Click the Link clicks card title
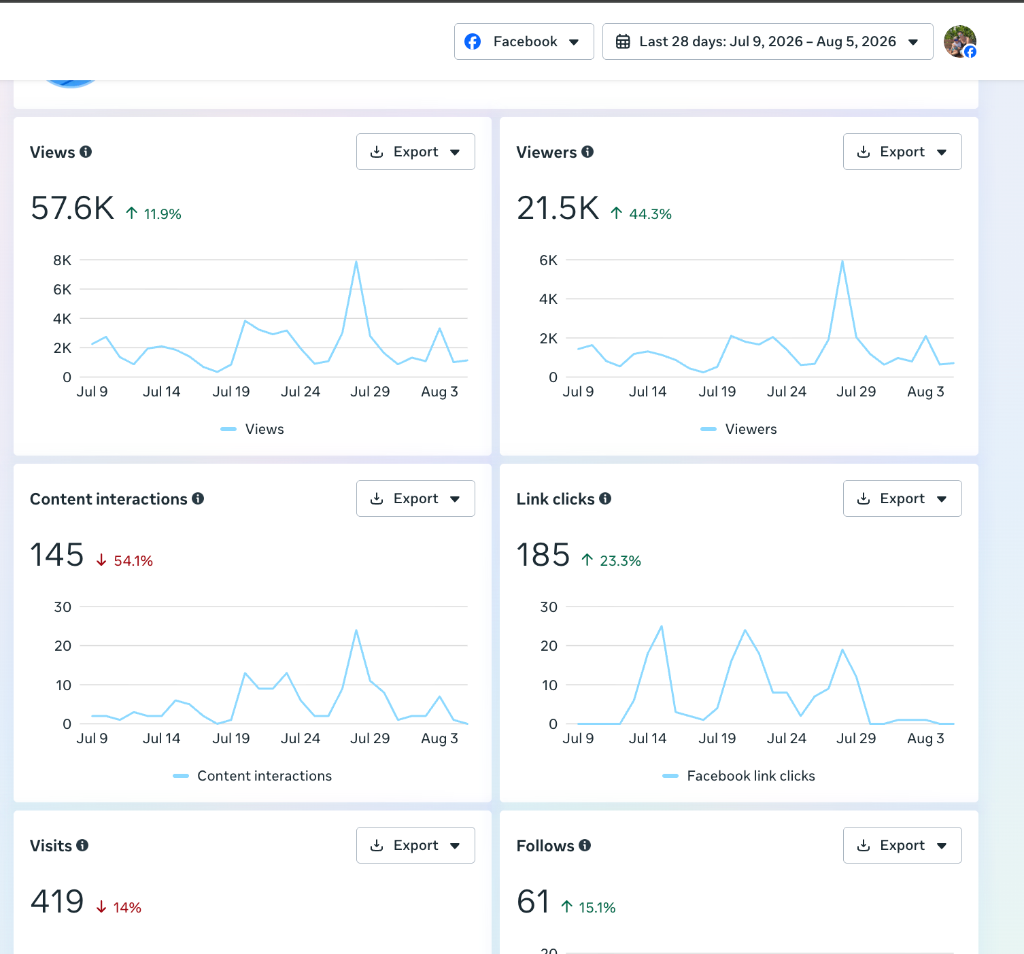Image resolution: width=1024 pixels, height=954 pixels. point(556,499)
